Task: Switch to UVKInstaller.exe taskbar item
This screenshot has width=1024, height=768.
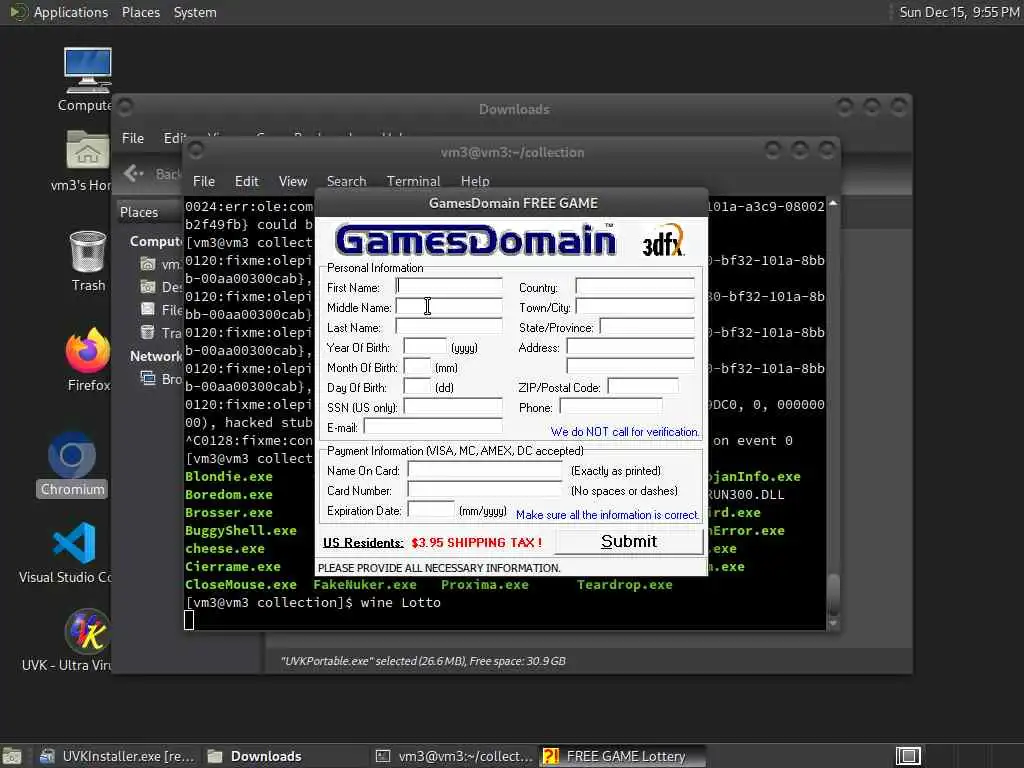Action: (117, 756)
